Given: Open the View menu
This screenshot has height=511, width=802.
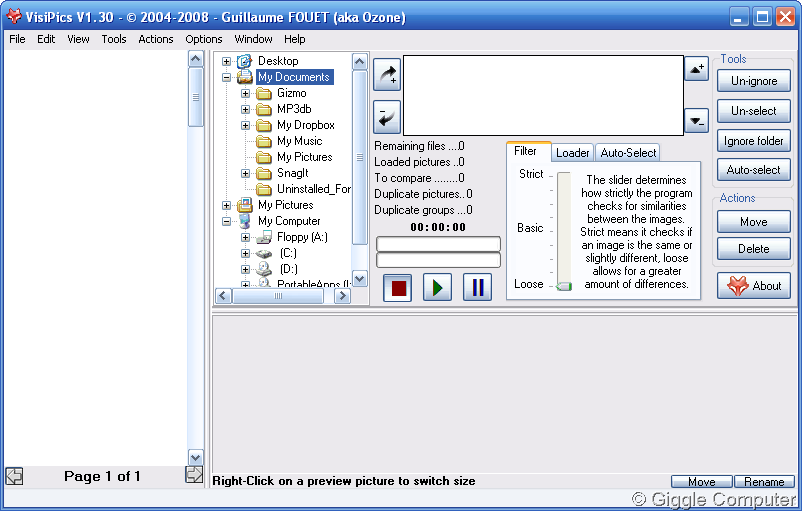Looking at the screenshot, I should point(78,39).
